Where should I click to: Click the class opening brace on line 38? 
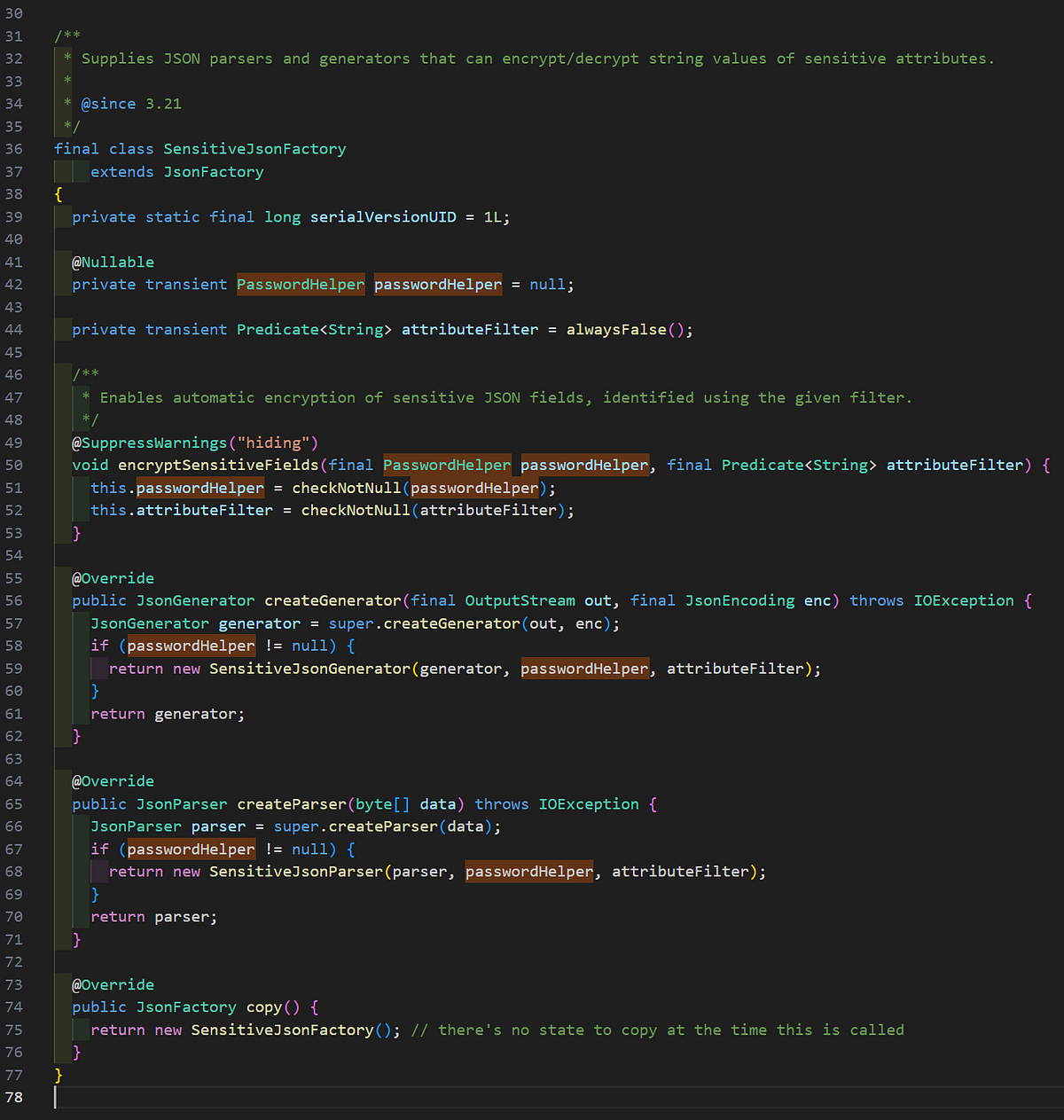59,194
